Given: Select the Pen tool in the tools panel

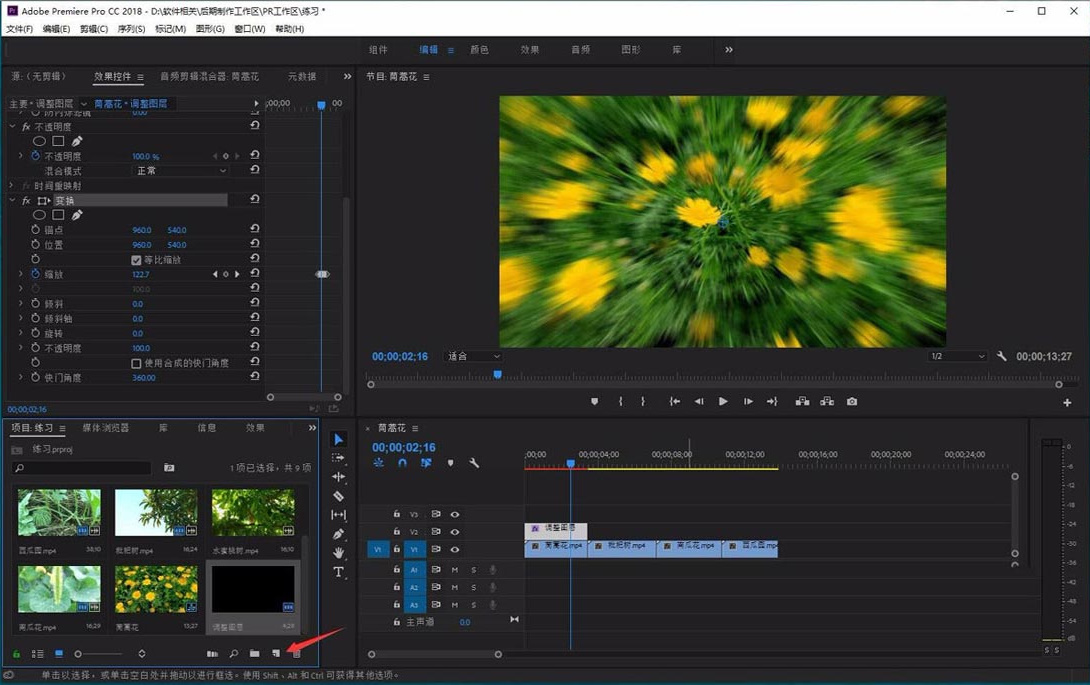Looking at the screenshot, I should pyautogui.click(x=338, y=534).
